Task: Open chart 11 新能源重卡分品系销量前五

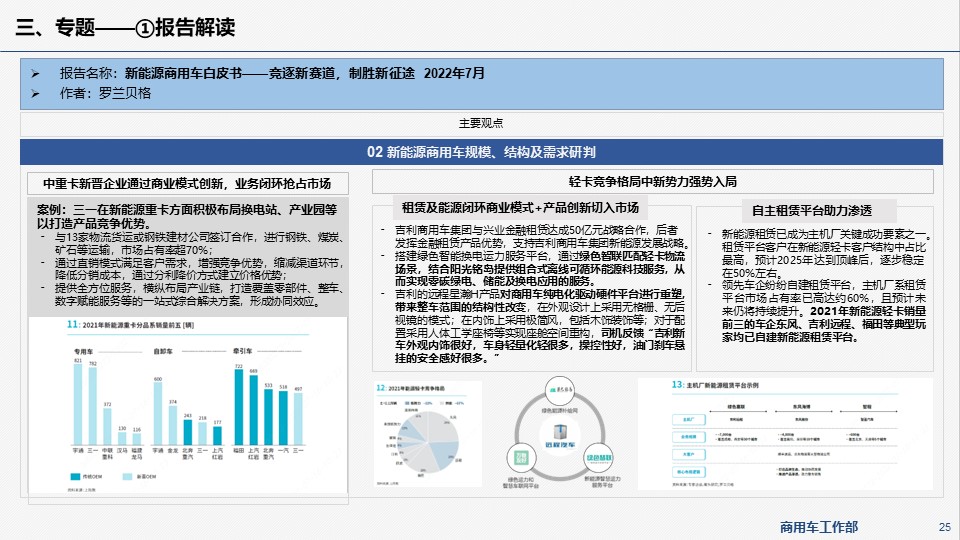Action: coord(189,405)
